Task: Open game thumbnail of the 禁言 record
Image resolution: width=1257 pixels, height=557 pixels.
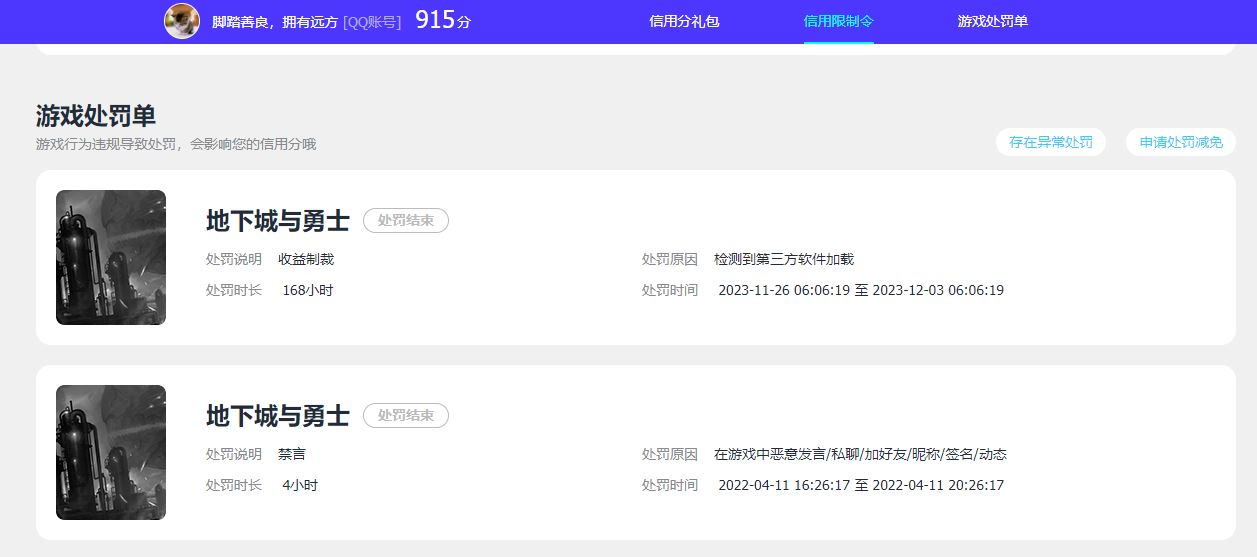Action: click(111, 452)
